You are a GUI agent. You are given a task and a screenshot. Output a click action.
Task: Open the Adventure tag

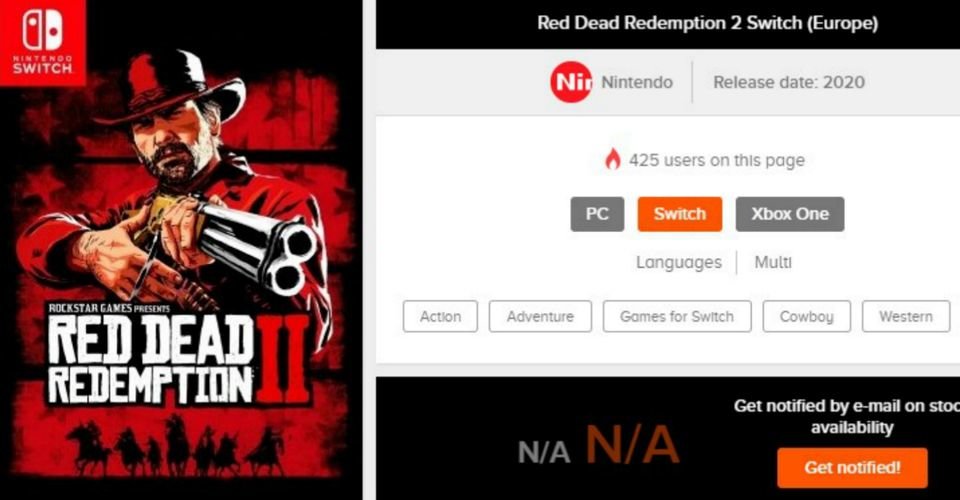[x=540, y=316]
